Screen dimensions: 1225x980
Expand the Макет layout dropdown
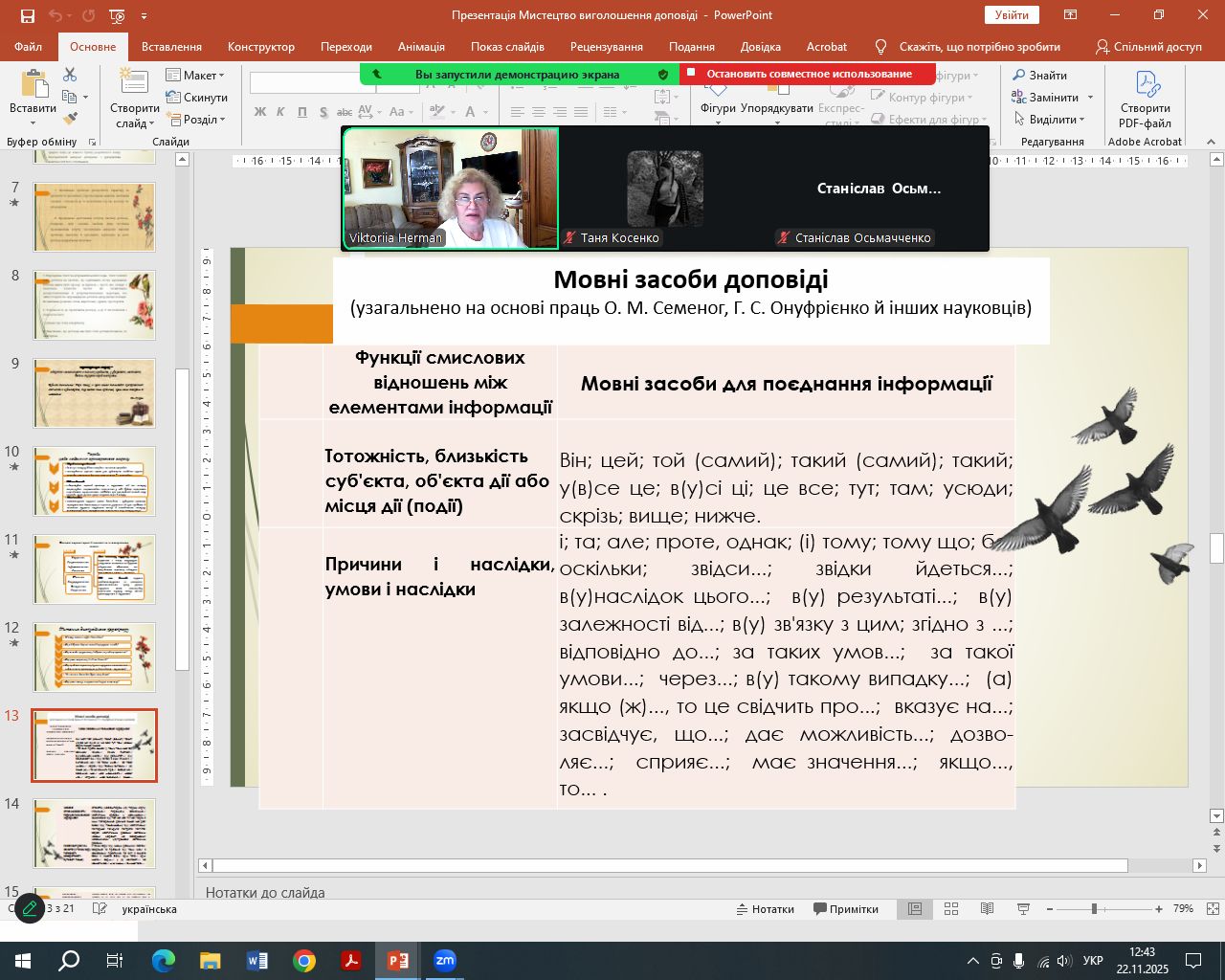[195, 75]
